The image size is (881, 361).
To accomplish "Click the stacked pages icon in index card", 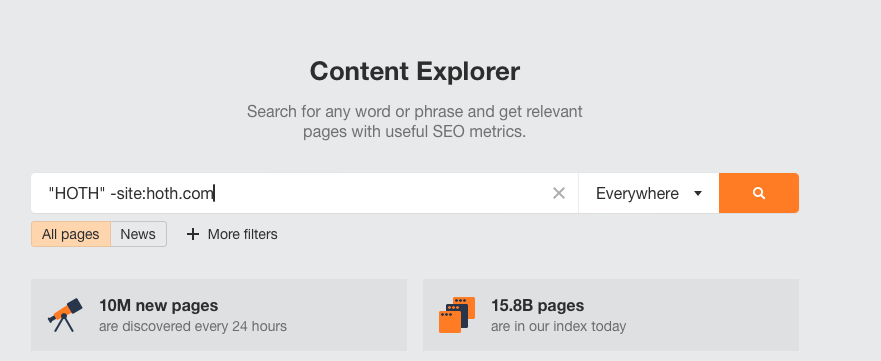I will click(x=457, y=315).
